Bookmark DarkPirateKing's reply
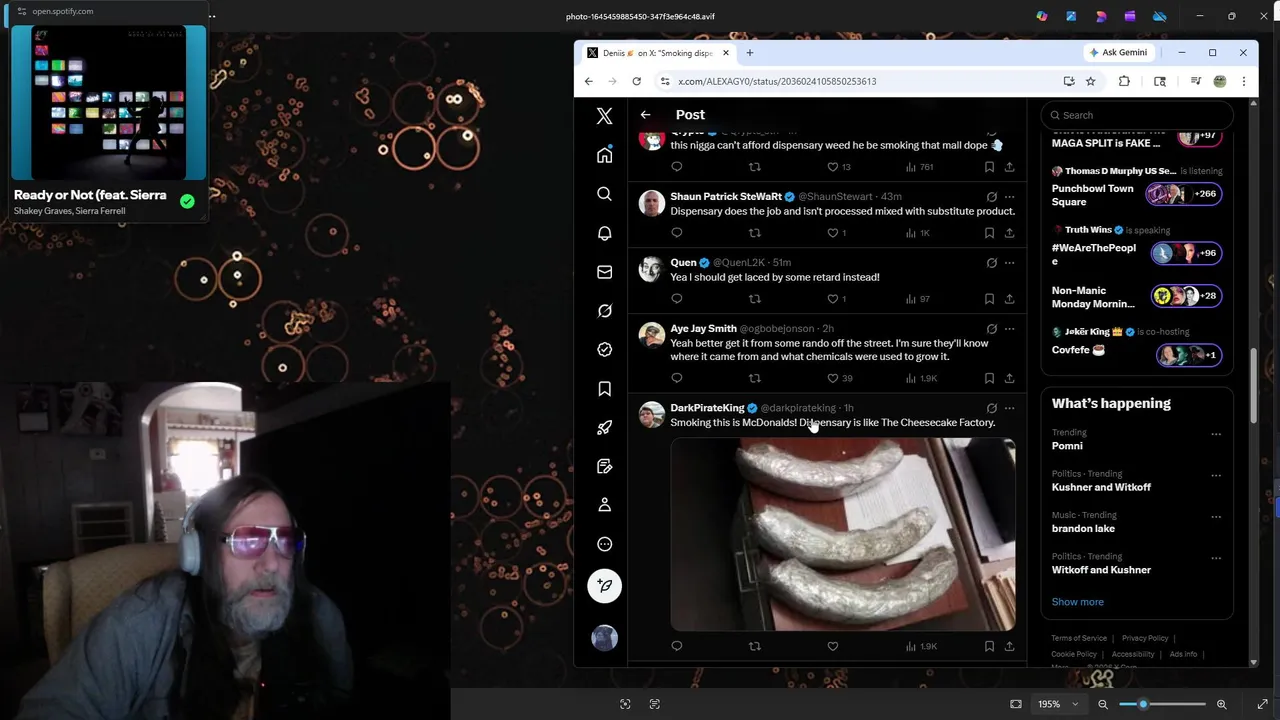1280x720 pixels. click(989, 646)
